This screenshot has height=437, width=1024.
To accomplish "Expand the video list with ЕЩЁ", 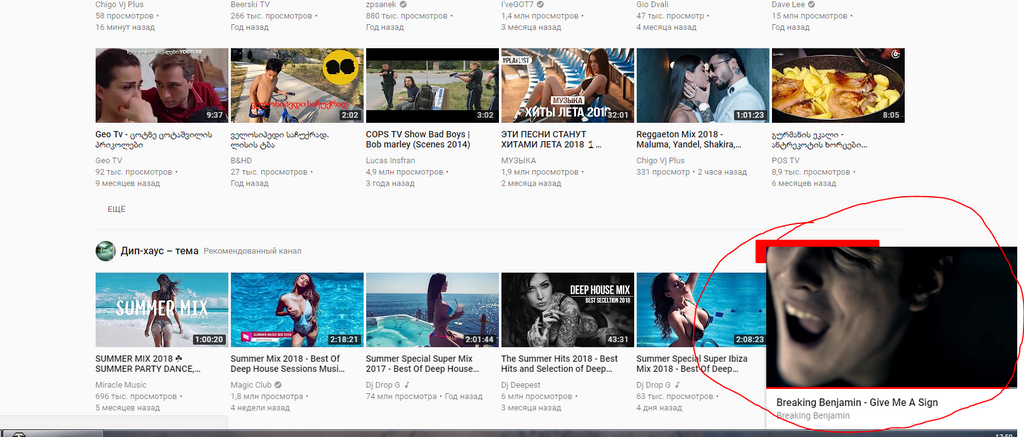I will [116, 209].
